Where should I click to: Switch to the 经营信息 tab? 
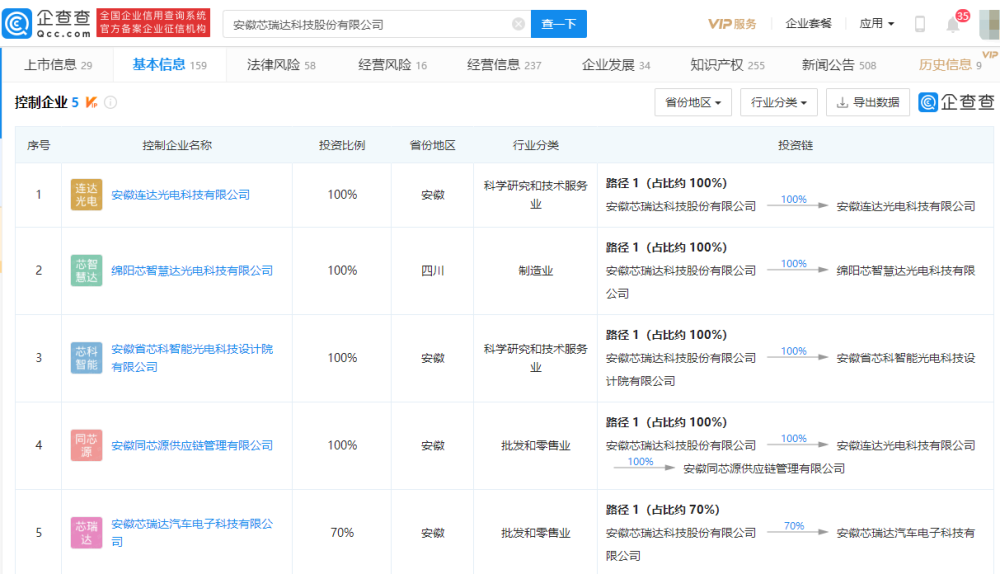pyautogui.click(x=504, y=64)
